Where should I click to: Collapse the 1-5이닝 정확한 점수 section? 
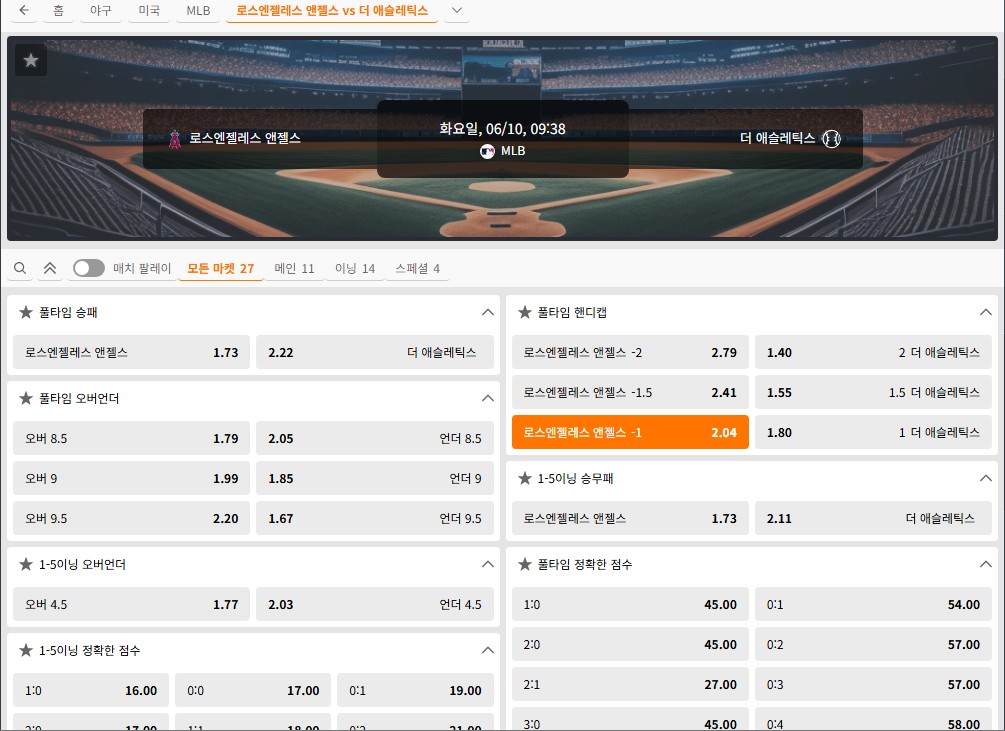[488, 650]
